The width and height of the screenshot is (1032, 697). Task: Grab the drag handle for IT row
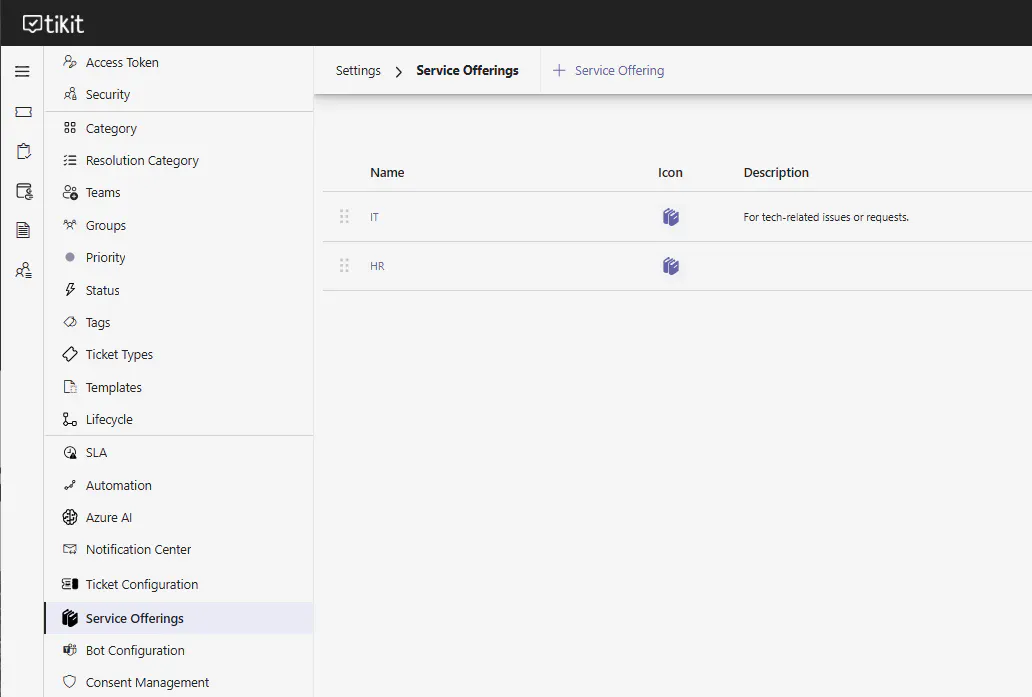coord(344,217)
